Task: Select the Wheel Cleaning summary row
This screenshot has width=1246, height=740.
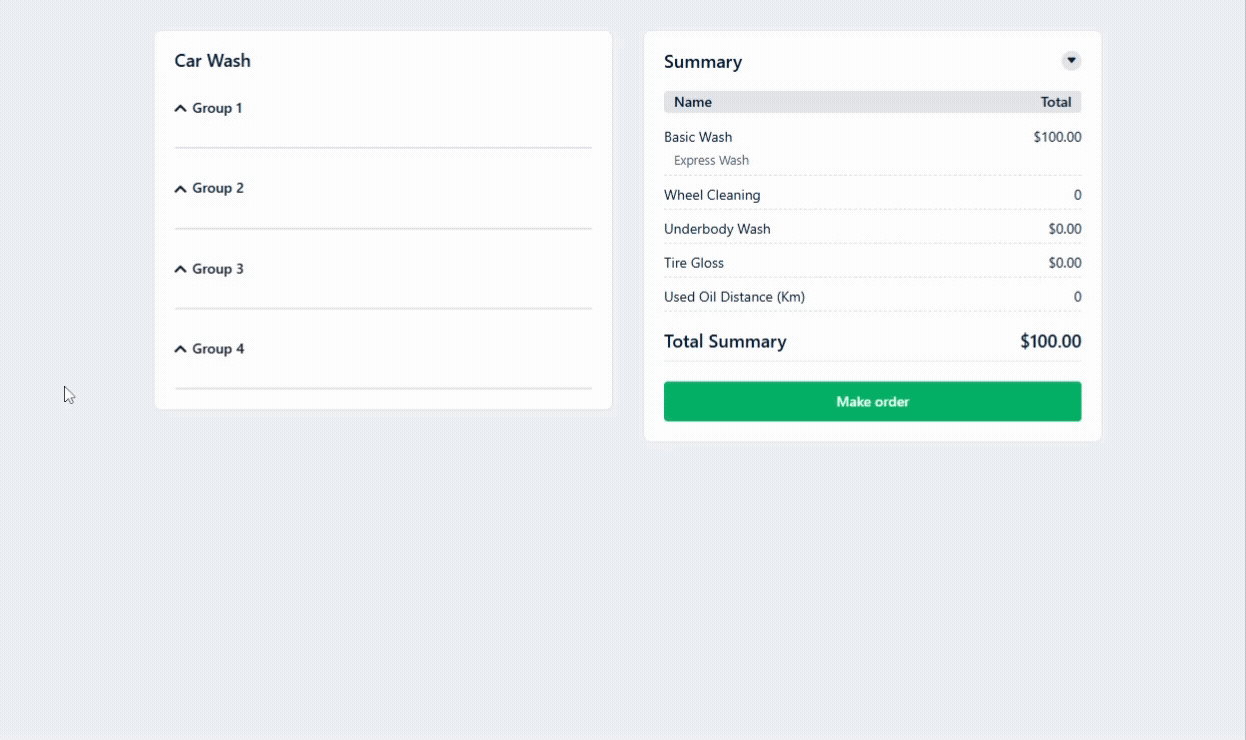Action: (712, 195)
